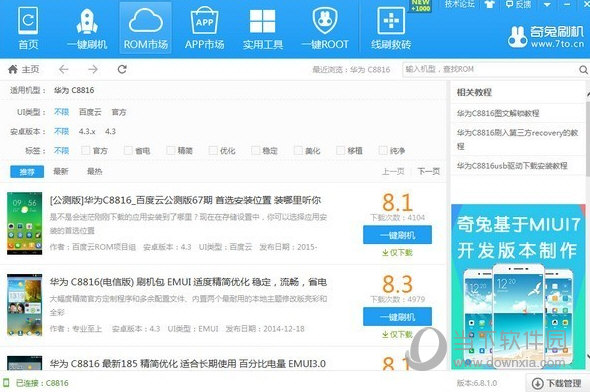Click the search magnifier icon
The height and width of the screenshot is (392, 590).
click(x=583, y=70)
